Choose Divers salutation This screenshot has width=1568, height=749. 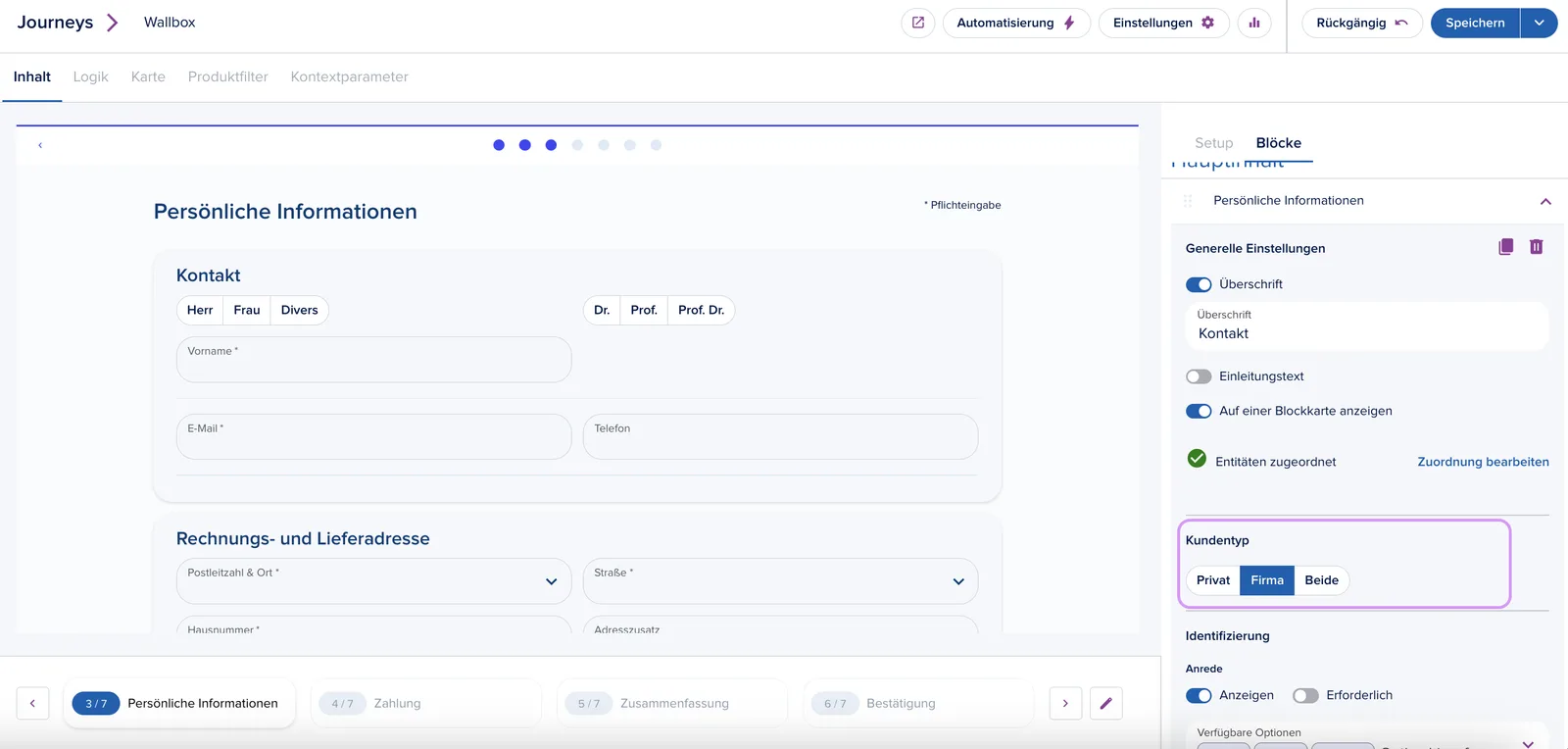[x=300, y=310]
